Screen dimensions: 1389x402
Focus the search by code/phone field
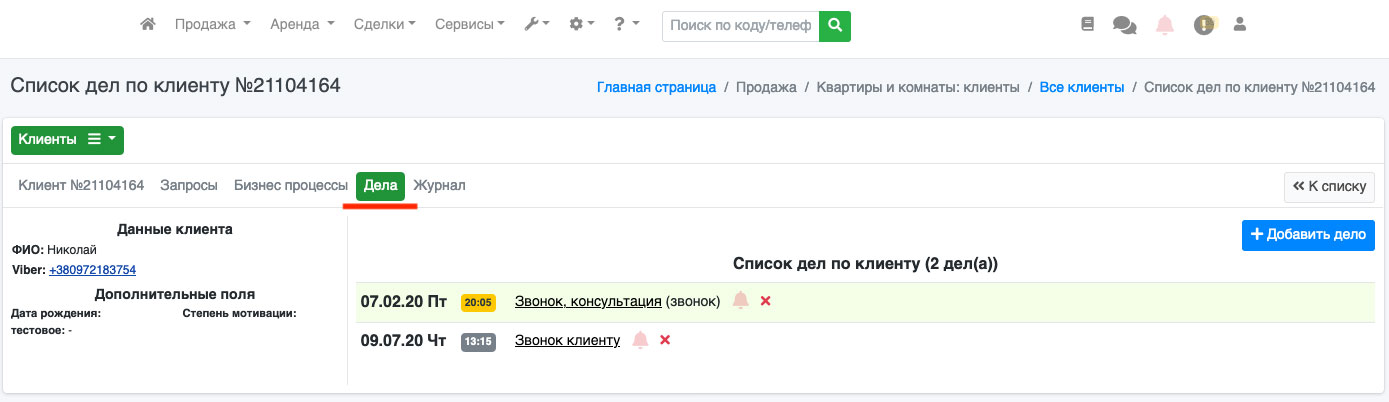pos(740,26)
